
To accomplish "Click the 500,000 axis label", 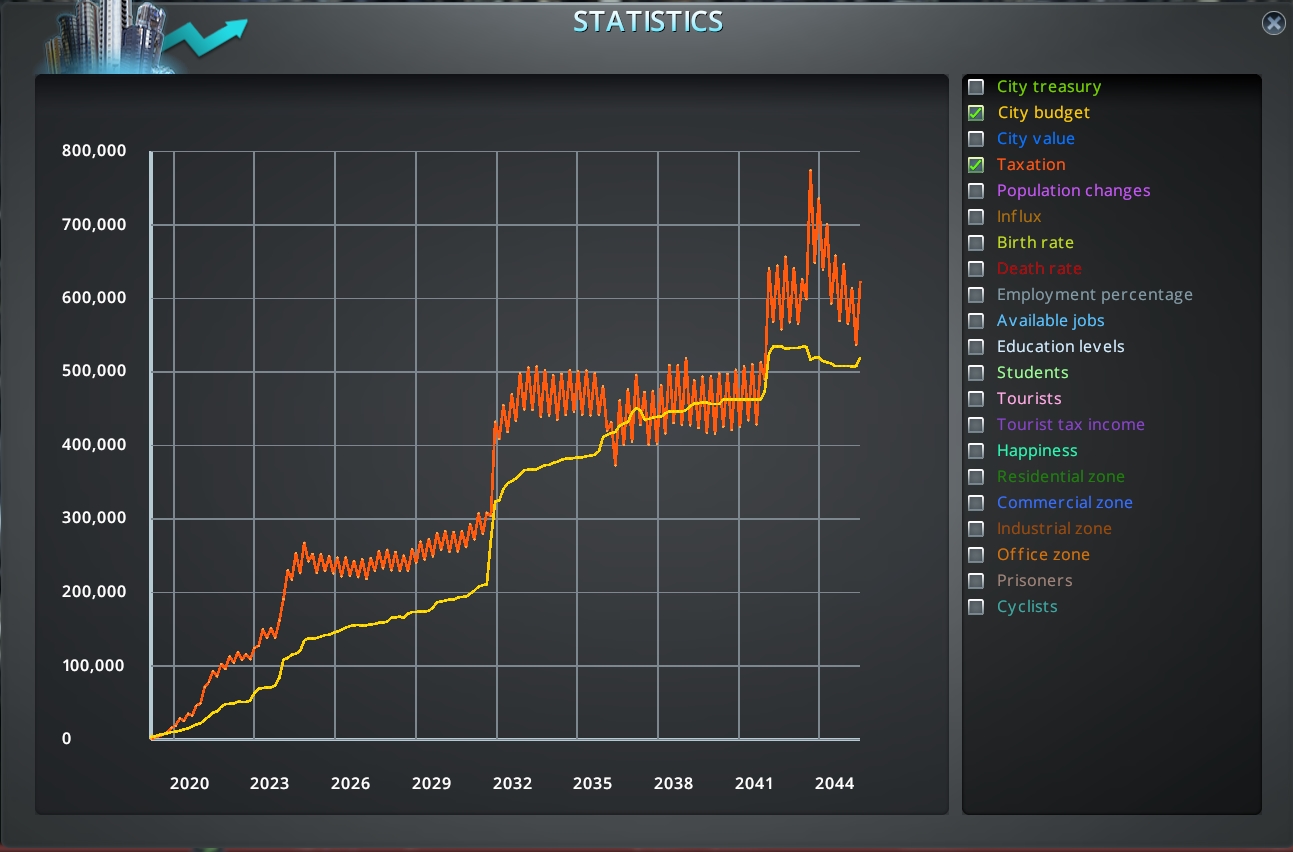I will tap(94, 372).
